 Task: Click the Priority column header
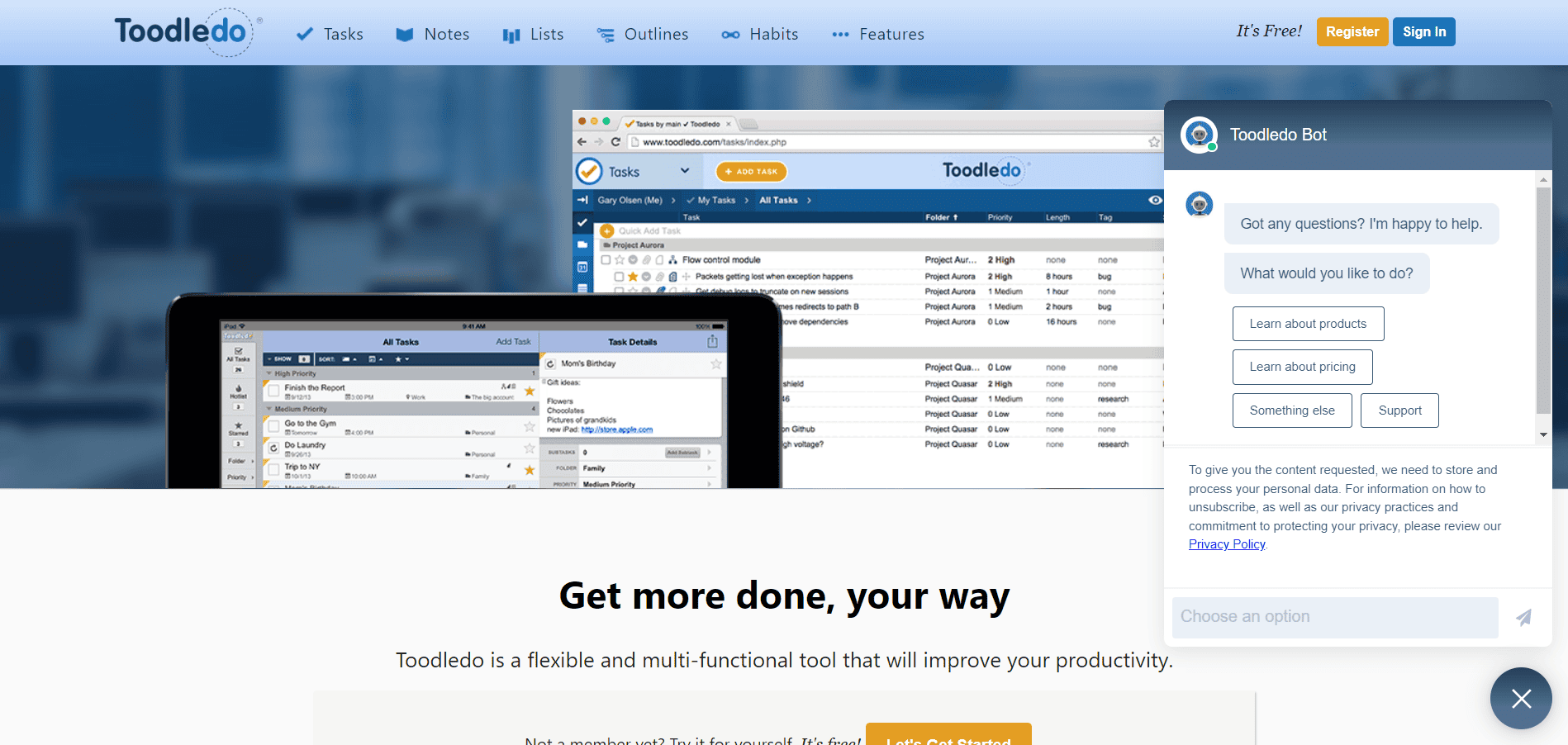pyautogui.click(x=1000, y=217)
